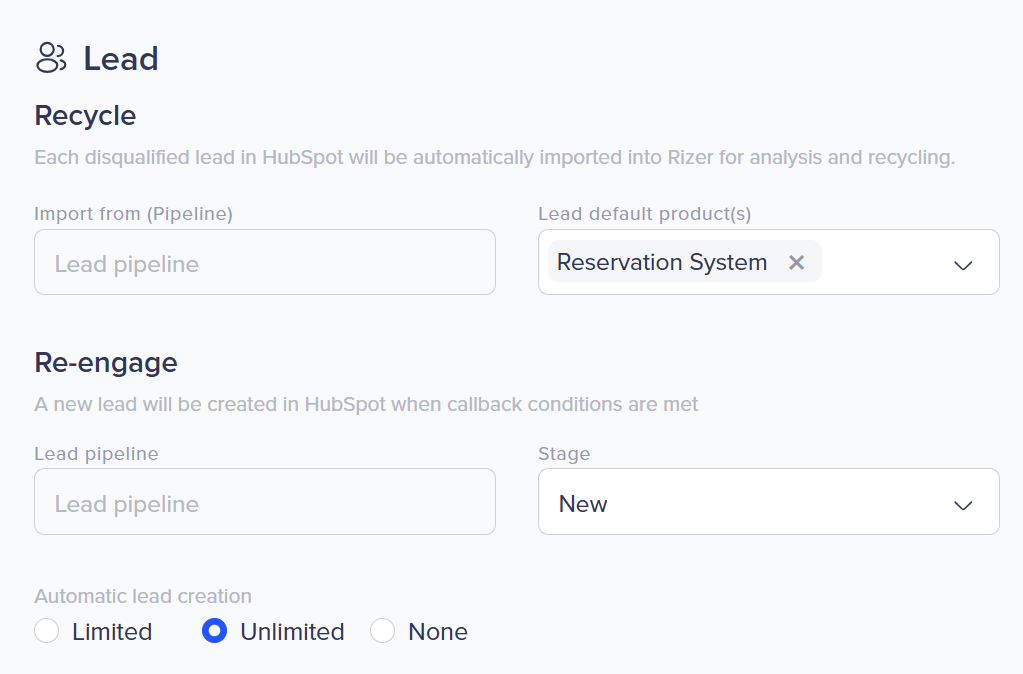Choose the Unlimited lead creation option
The image size is (1023, 674).
(215, 631)
